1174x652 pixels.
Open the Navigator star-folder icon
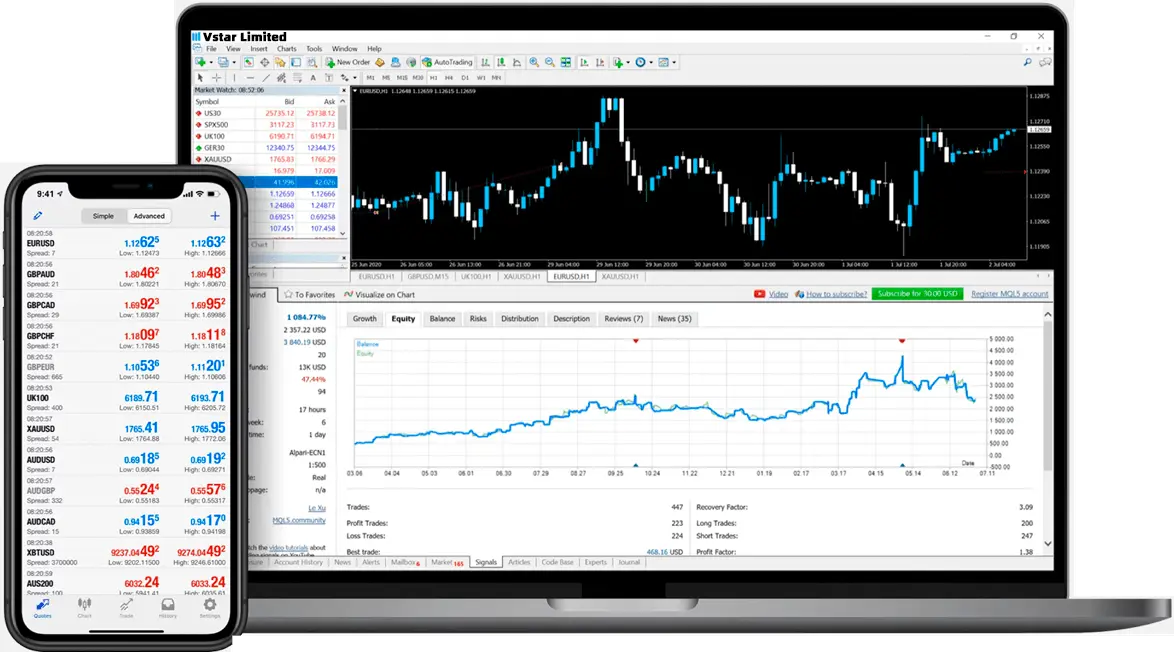pos(280,62)
